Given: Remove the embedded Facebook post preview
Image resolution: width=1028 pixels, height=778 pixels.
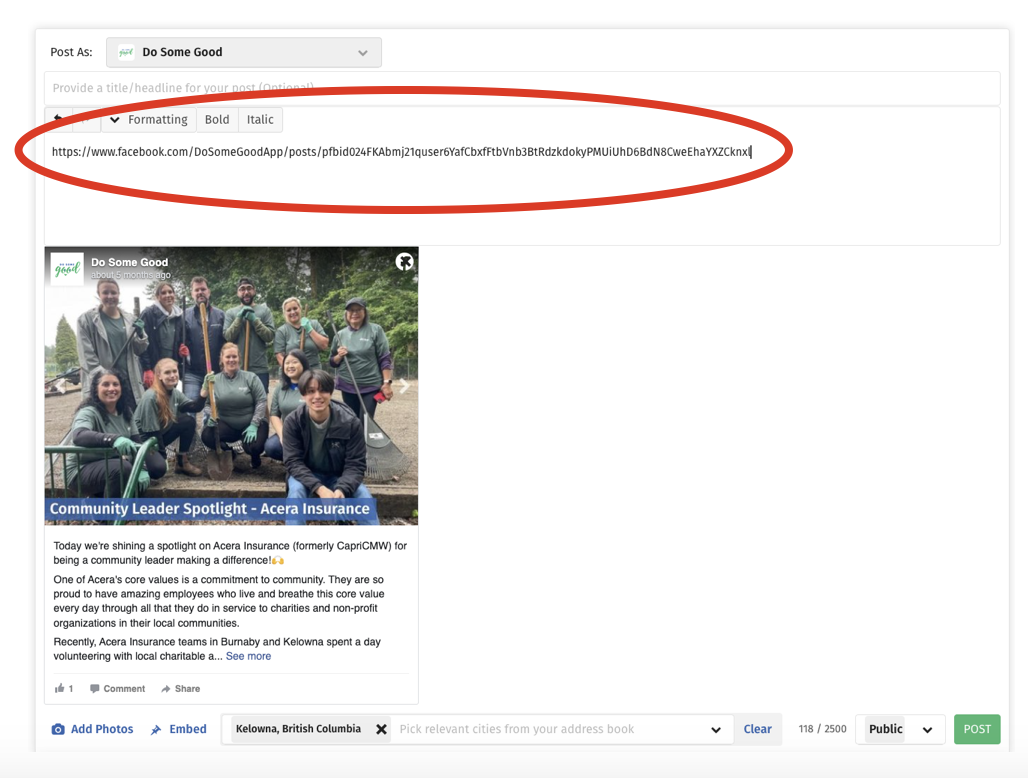Looking at the screenshot, I should tap(405, 262).
